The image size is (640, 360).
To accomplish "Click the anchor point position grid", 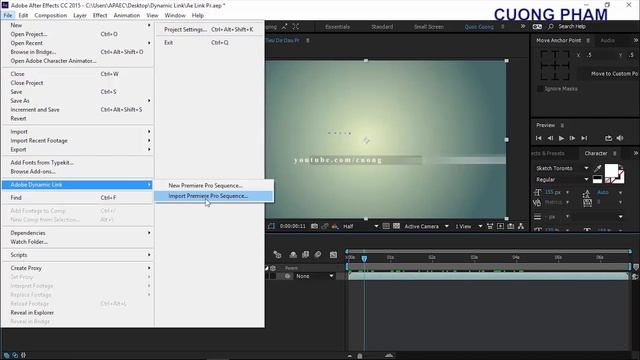I will (x=555, y=65).
